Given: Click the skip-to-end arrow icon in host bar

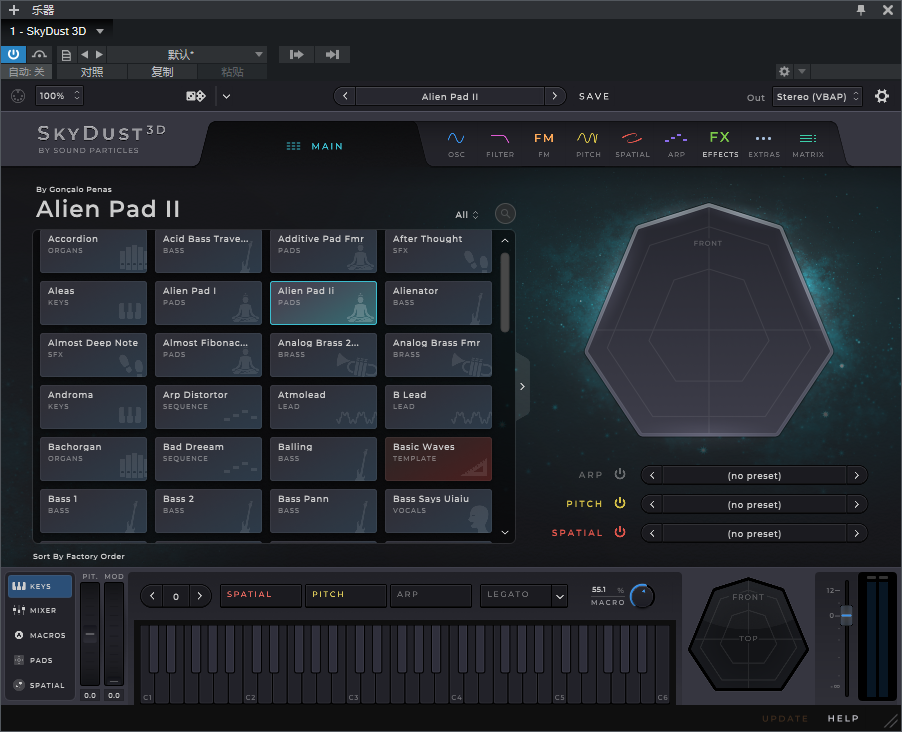Looking at the screenshot, I should tap(332, 55).
